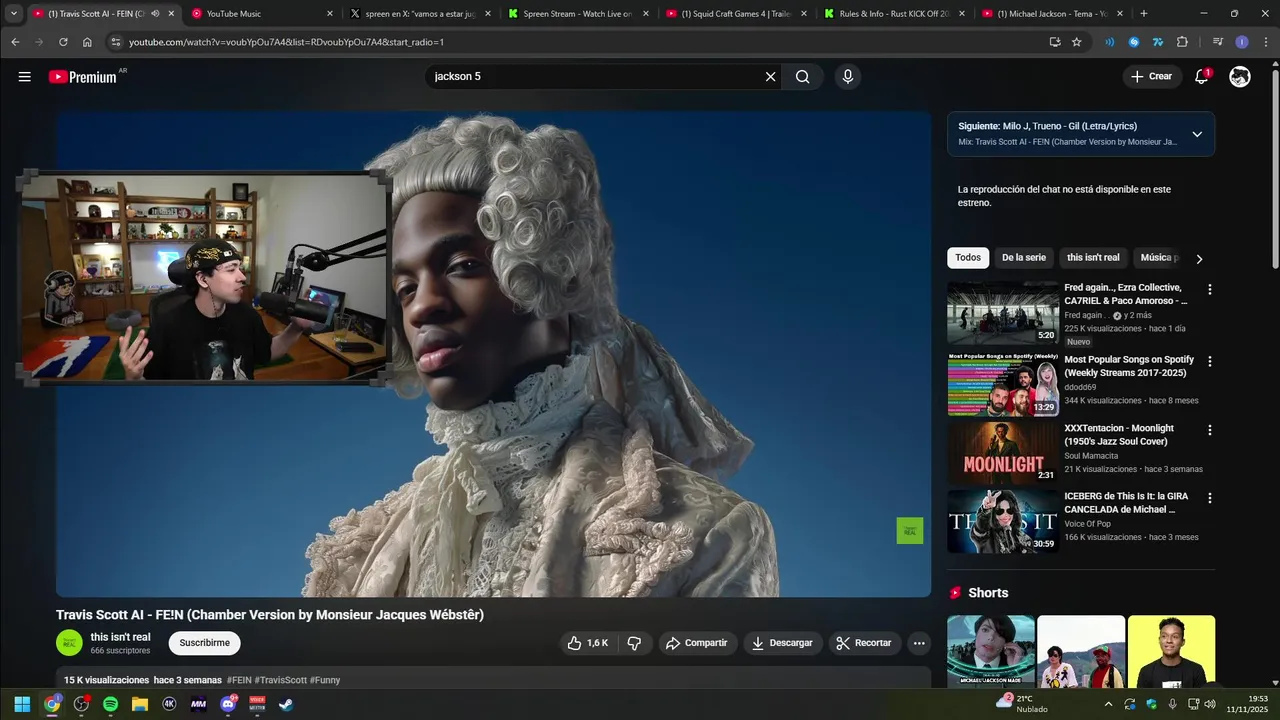The width and height of the screenshot is (1280, 720).
Task: Click the address bar URL
Action: [286, 42]
